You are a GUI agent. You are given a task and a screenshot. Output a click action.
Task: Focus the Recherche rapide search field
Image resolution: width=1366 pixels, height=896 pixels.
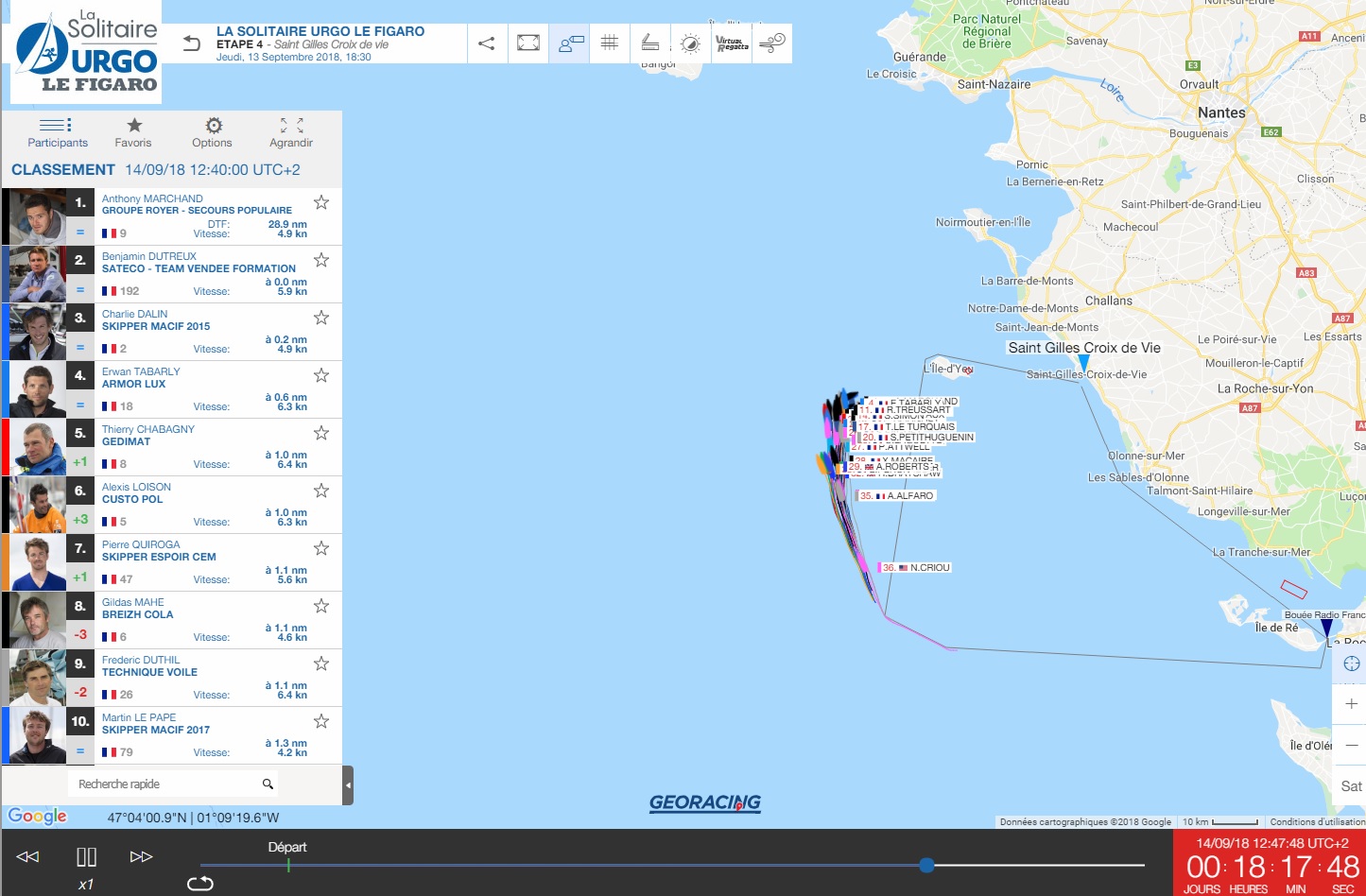(x=173, y=784)
